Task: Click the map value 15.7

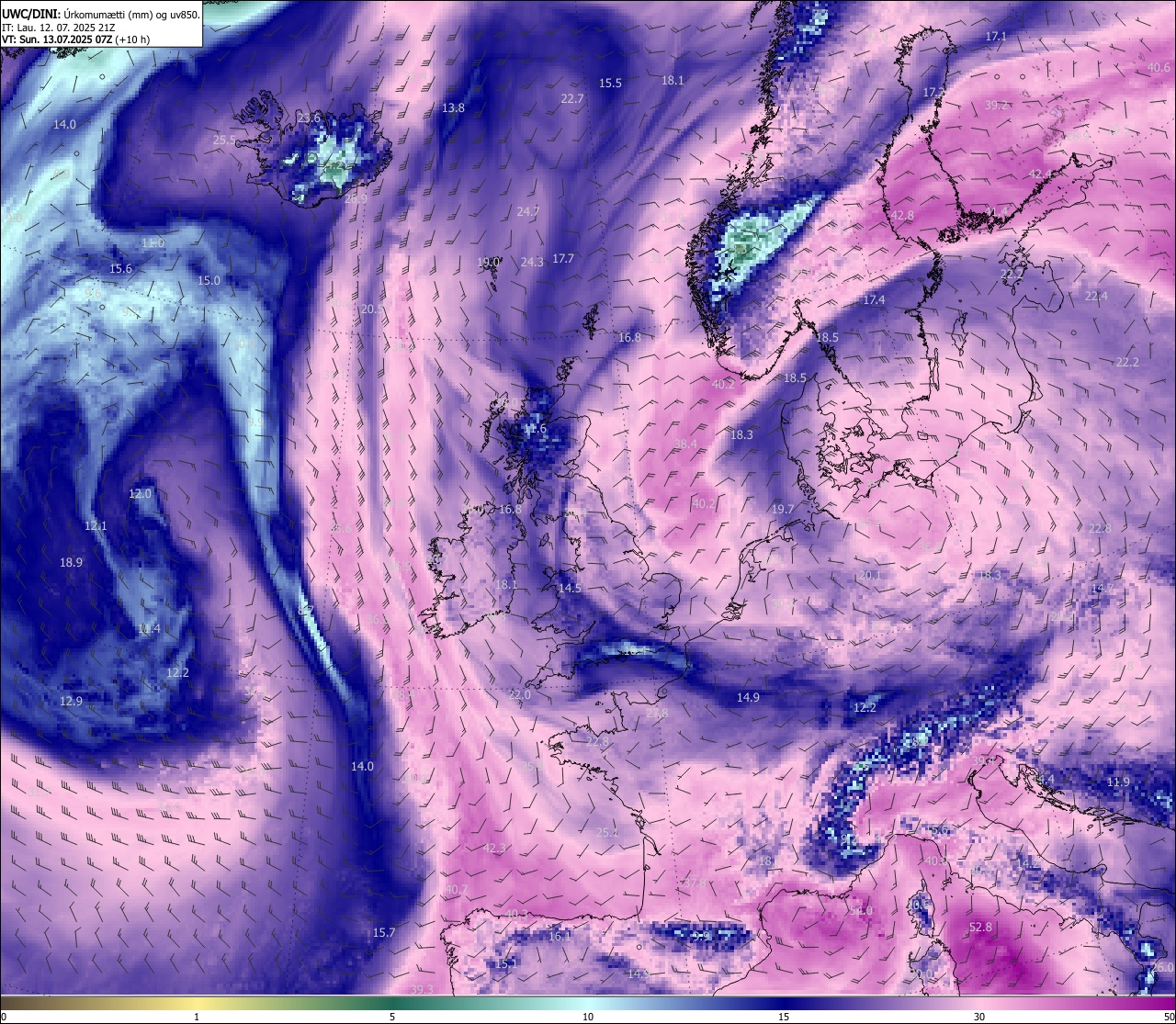Action: pos(383,932)
